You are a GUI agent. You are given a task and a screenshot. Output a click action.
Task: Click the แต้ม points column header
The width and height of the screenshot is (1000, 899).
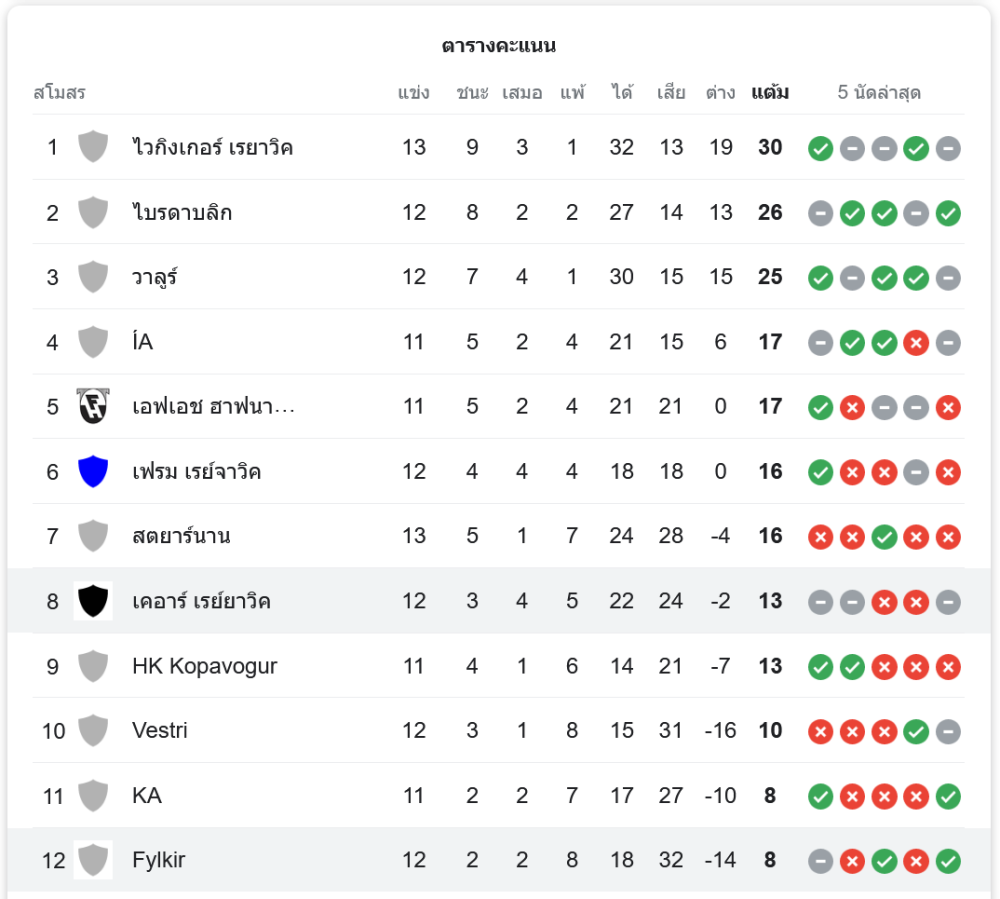pos(770,93)
